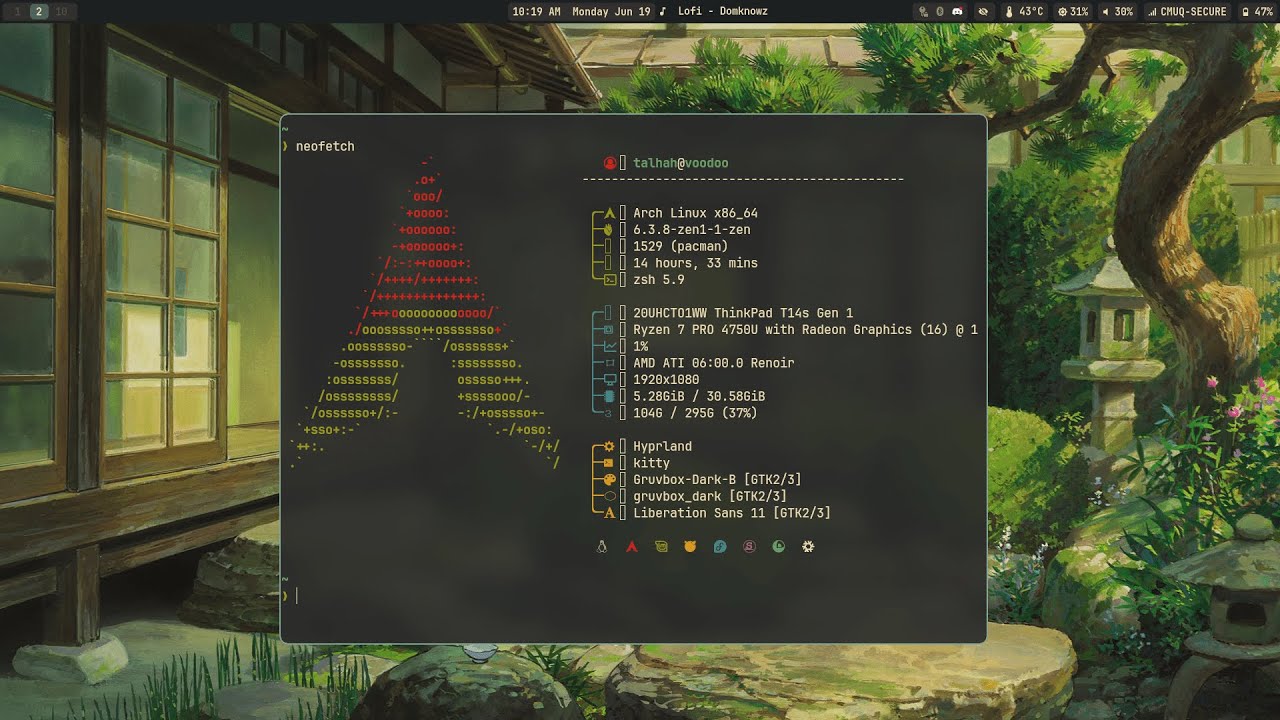Click the green square icon in the bottom row
This screenshot has height=720, width=1280.
click(661, 547)
